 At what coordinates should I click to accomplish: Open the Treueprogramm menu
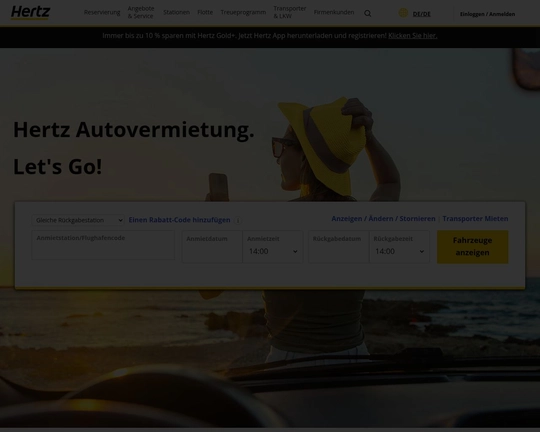[243, 12]
